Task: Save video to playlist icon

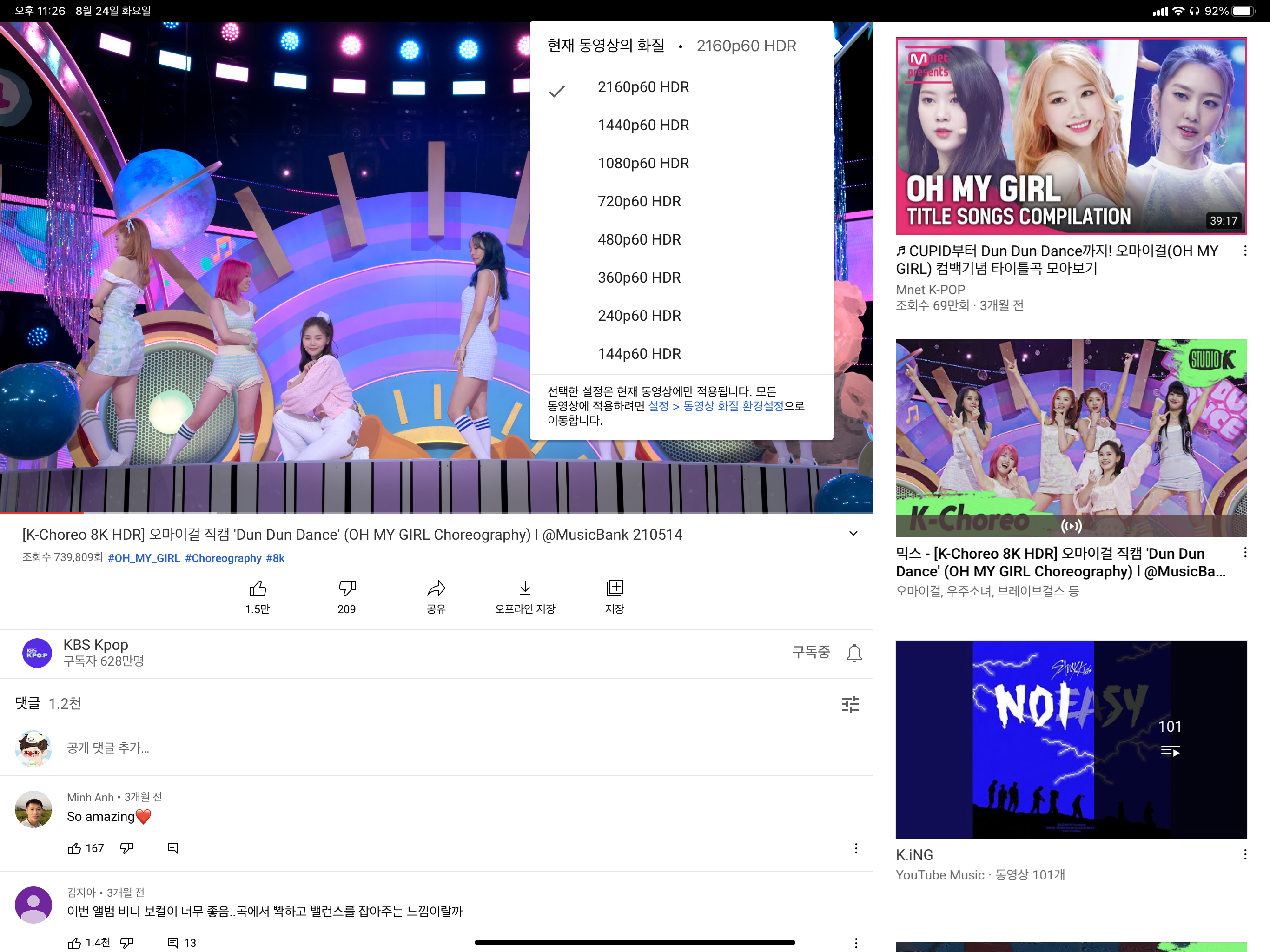Action: click(615, 589)
